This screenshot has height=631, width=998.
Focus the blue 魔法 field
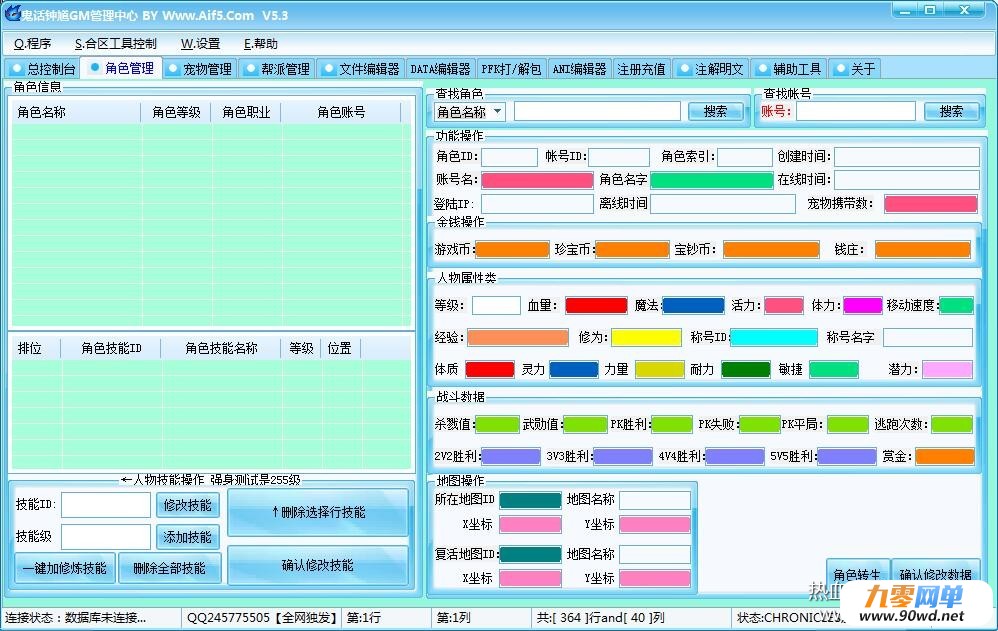pyautogui.click(x=693, y=306)
